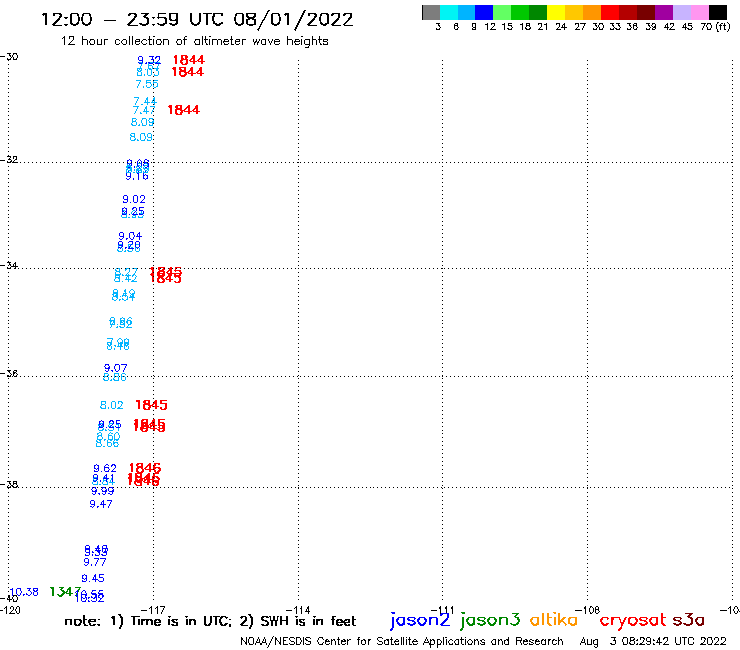Click the light green legend swatch
Viewport: 740px width, 650px height.
point(502,12)
